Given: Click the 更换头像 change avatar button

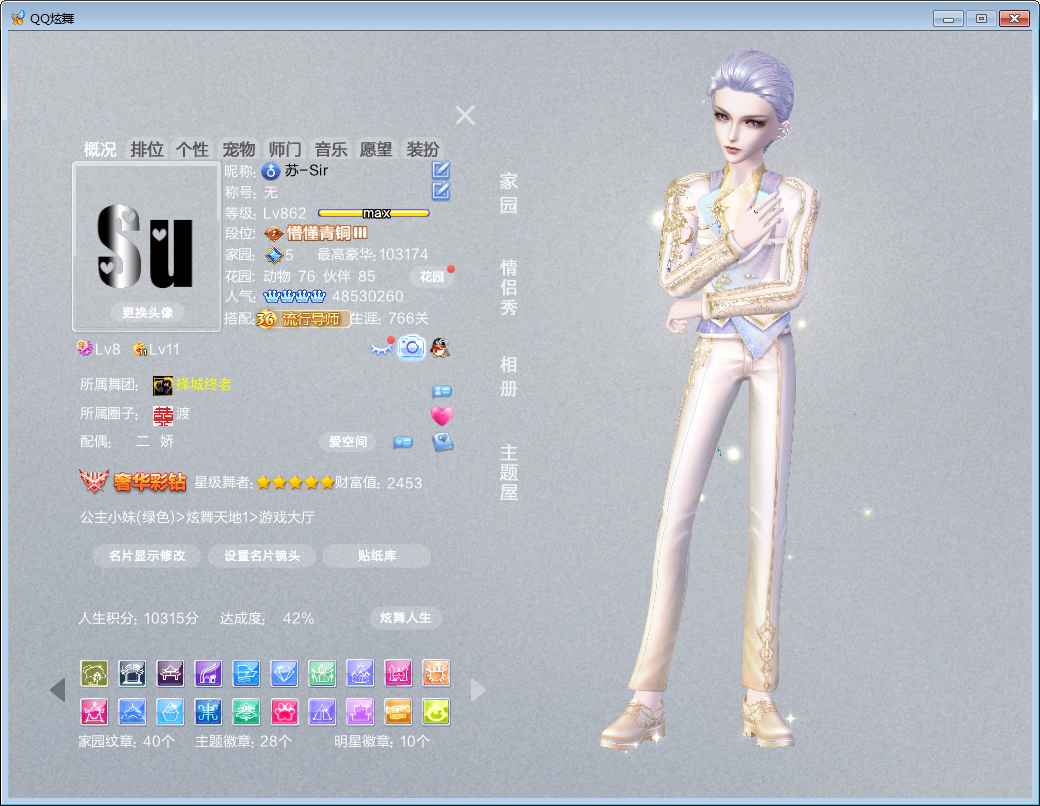Looking at the screenshot, I should tap(147, 312).
